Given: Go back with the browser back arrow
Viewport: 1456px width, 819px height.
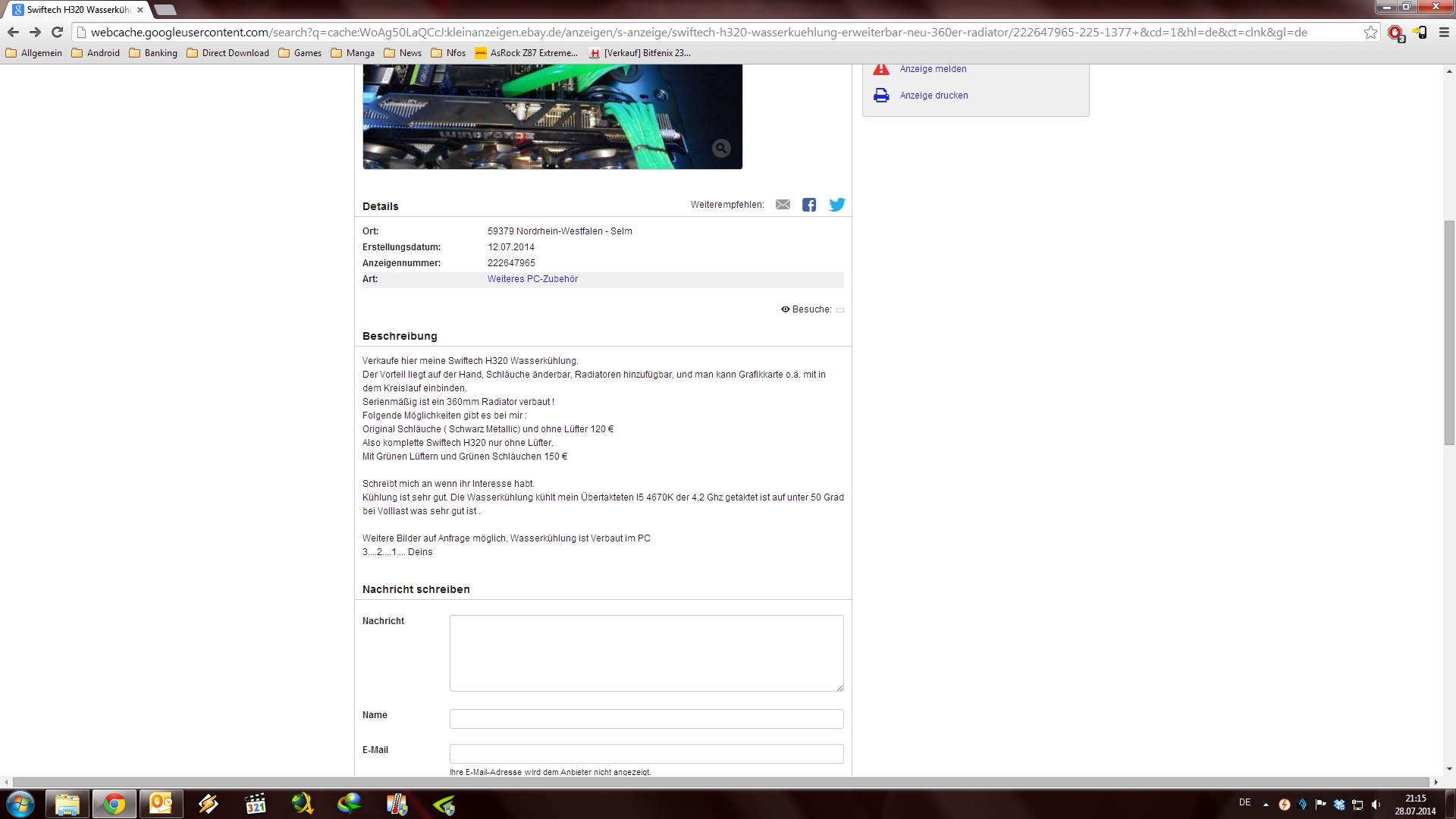Looking at the screenshot, I should [13, 33].
